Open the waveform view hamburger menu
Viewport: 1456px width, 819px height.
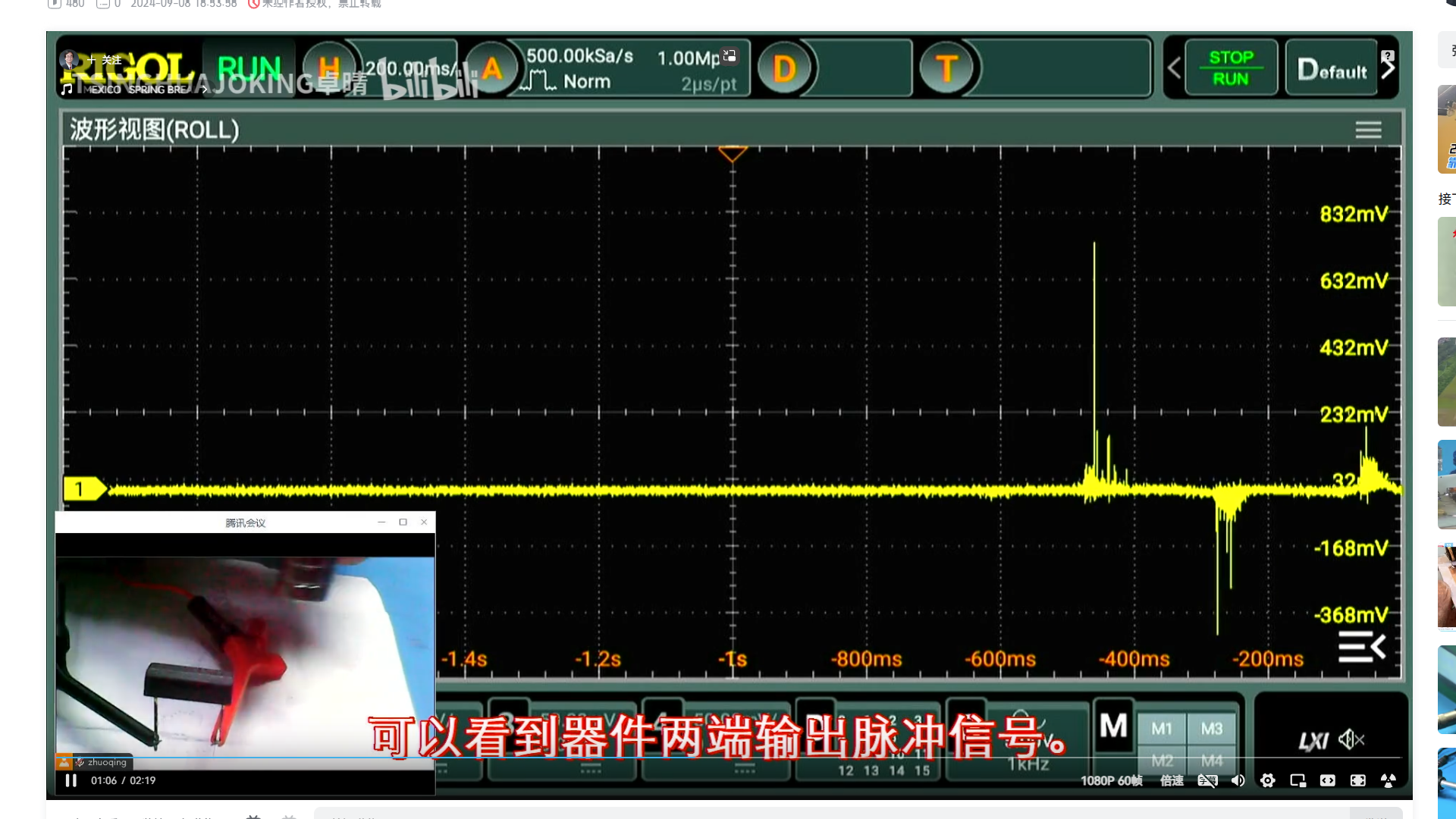click(1368, 130)
